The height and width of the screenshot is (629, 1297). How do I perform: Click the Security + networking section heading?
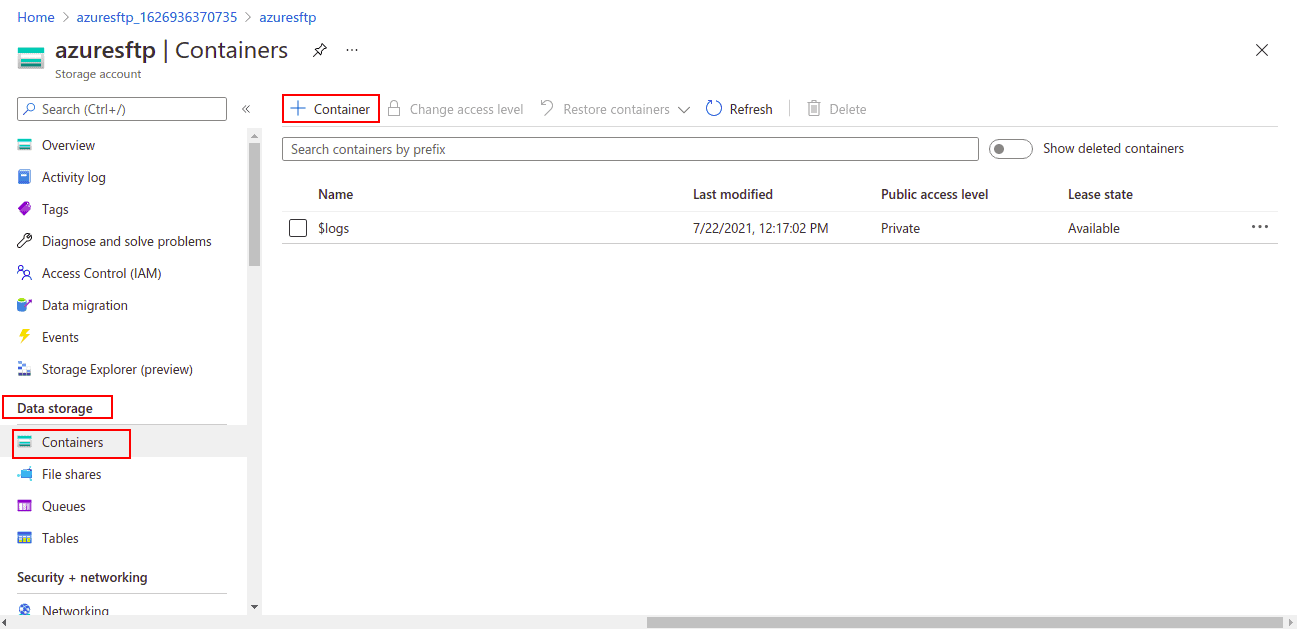point(82,577)
